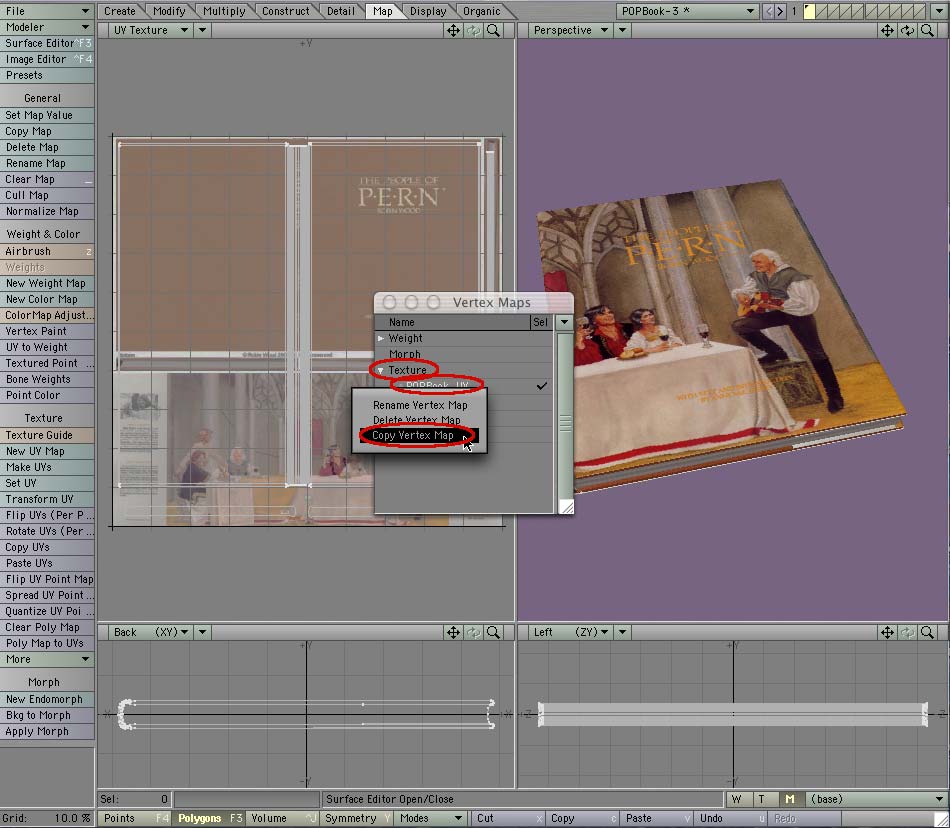
Task: Open the Surface Editor
Action: coord(47,43)
